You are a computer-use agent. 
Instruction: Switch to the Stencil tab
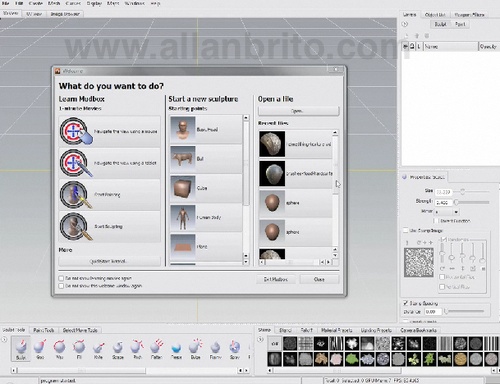(x=285, y=330)
